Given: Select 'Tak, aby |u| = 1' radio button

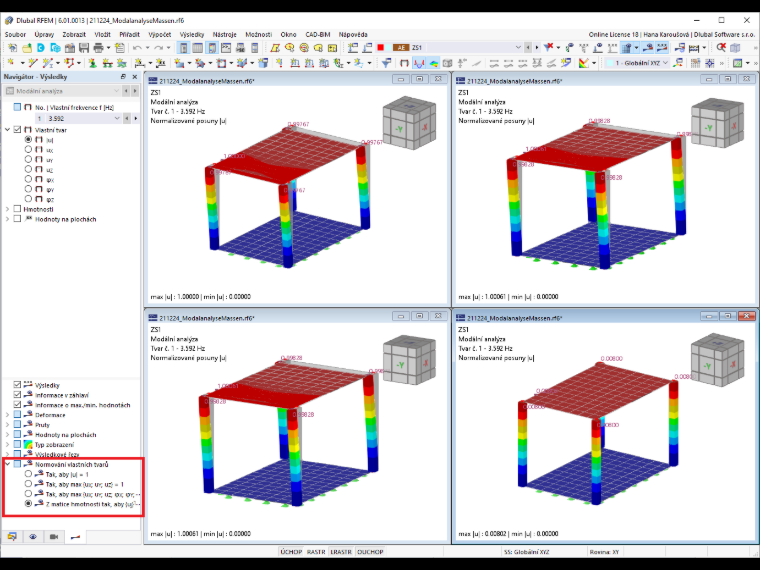Looking at the screenshot, I should pyautogui.click(x=28, y=474).
